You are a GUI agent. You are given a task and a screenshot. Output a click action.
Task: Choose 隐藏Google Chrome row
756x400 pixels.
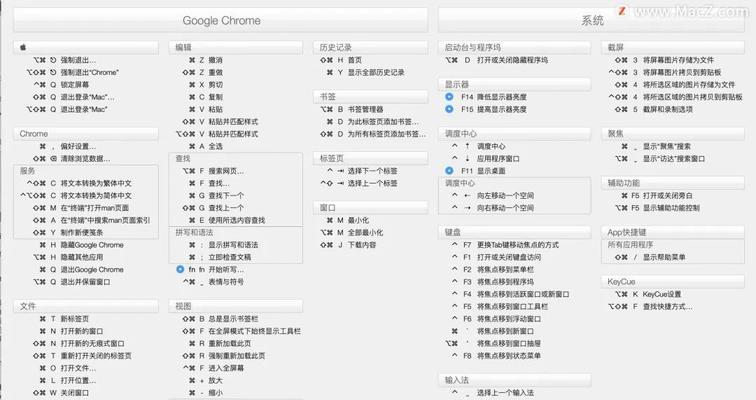coord(81,245)
